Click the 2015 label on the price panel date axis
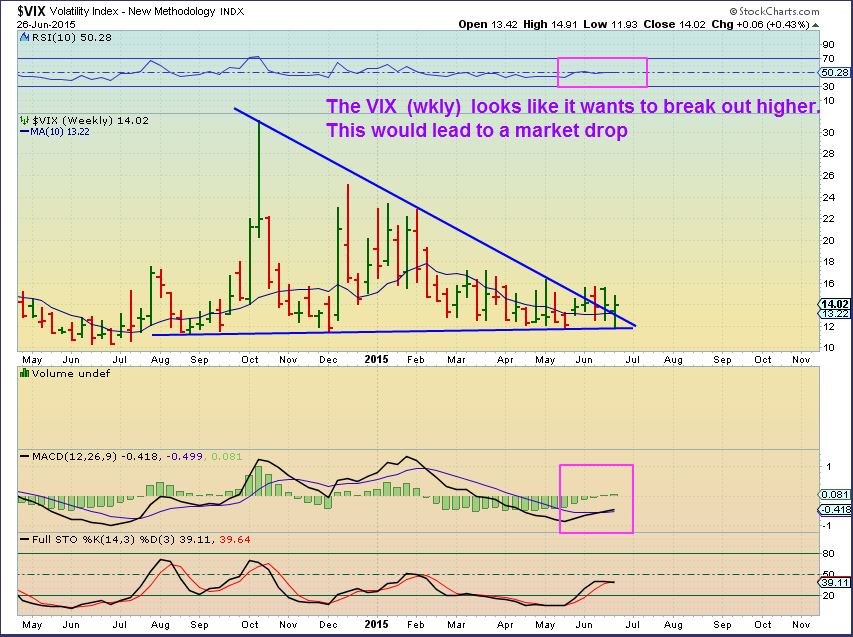 click(x=376, y=359)
